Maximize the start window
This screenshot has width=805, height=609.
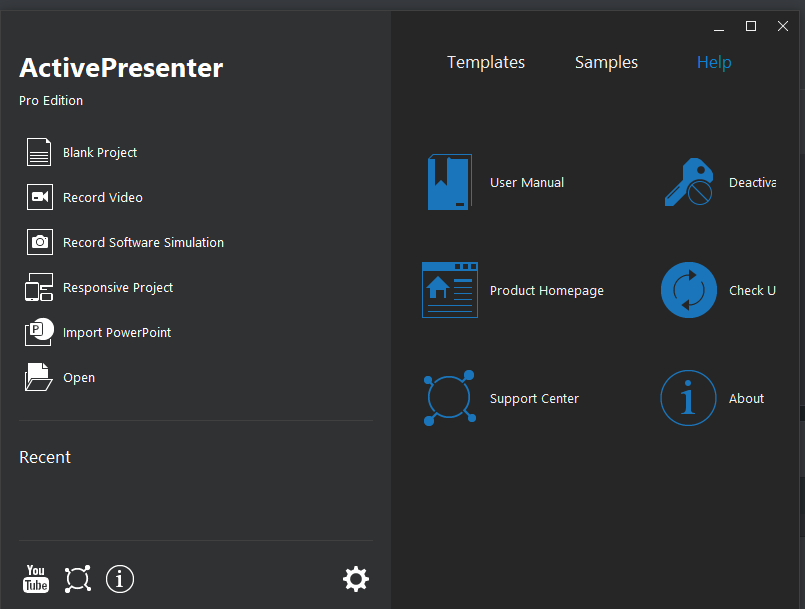point(751,26)
